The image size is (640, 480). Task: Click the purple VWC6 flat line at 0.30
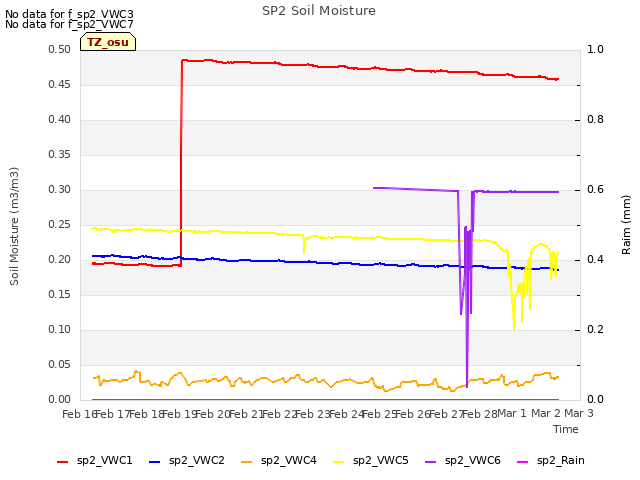[x=518, y=191]
